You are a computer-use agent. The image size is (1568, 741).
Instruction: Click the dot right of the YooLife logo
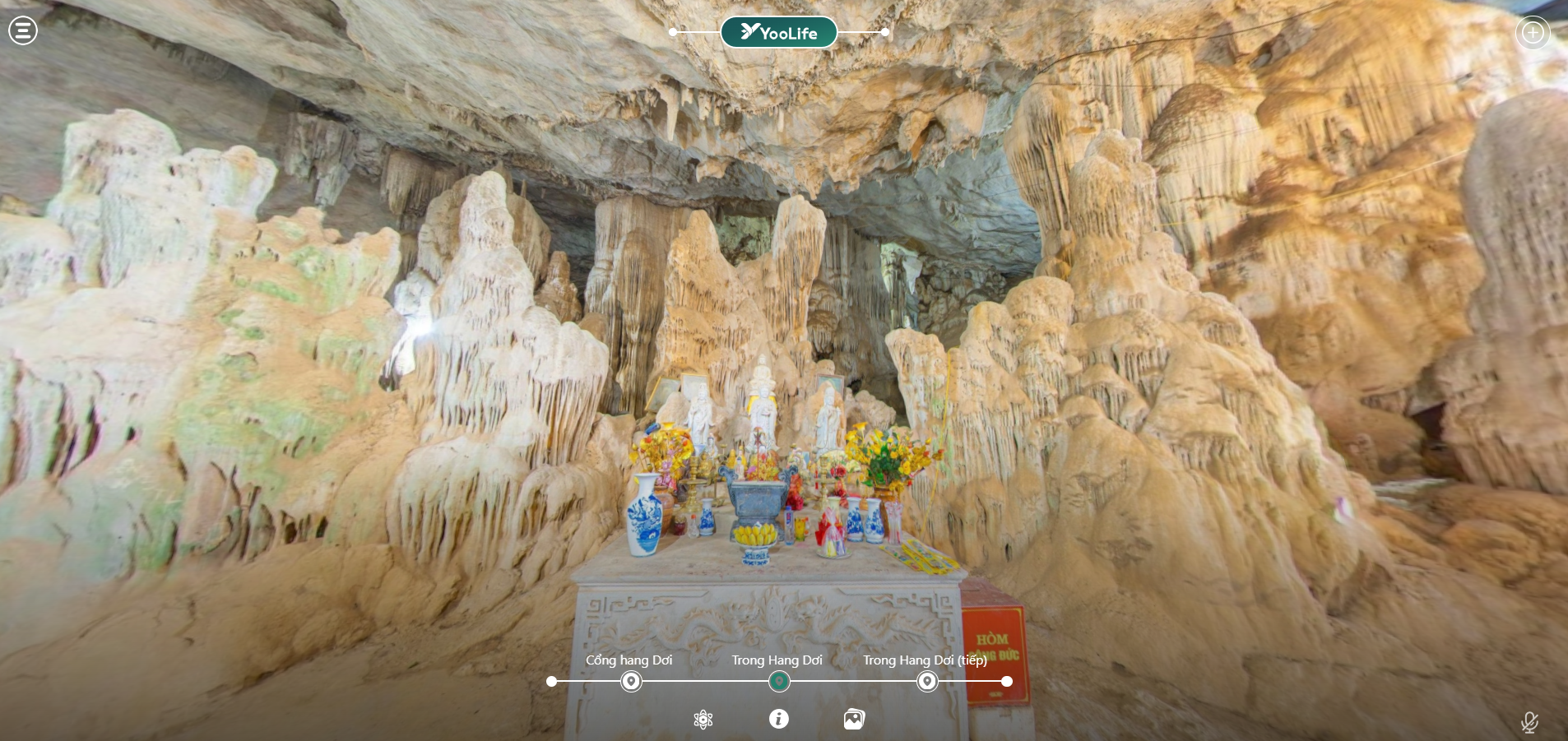pos(885,32)
